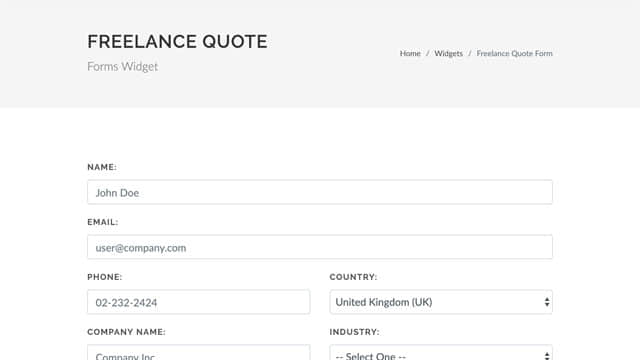Click the COUNTRY: field label

[353, 277]
